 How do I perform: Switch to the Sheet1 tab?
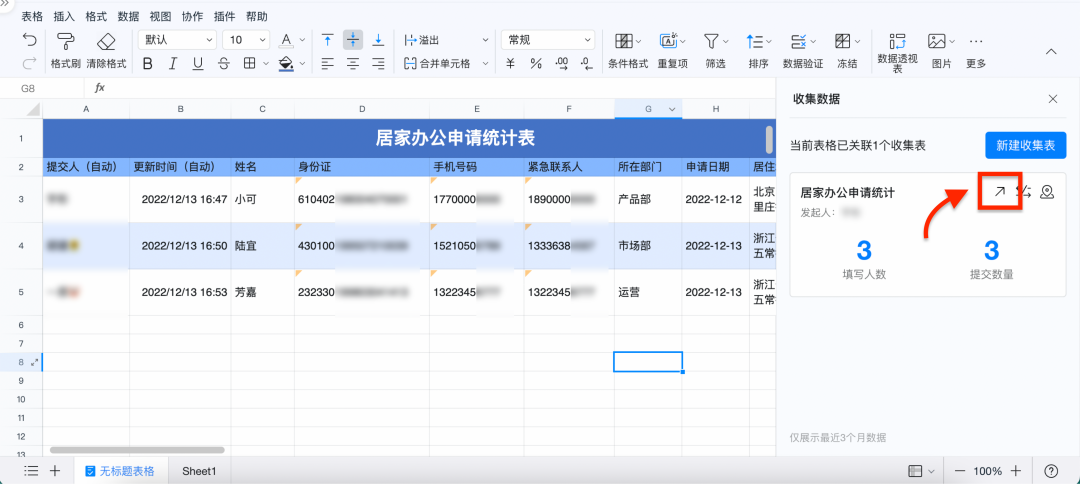point(199,471)
